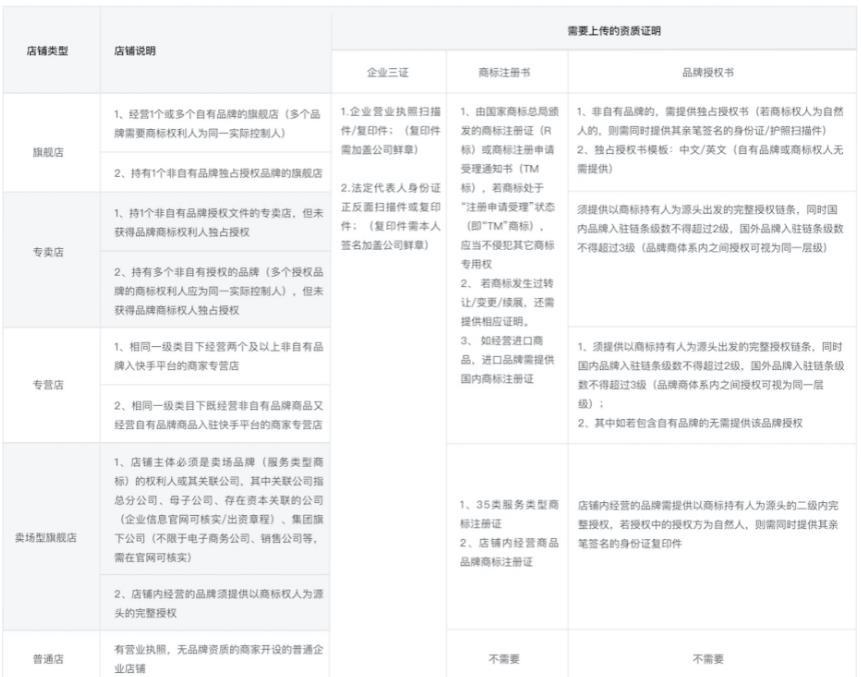
Task: Click the 店铺说明 column header
Action: click(135, 51)
